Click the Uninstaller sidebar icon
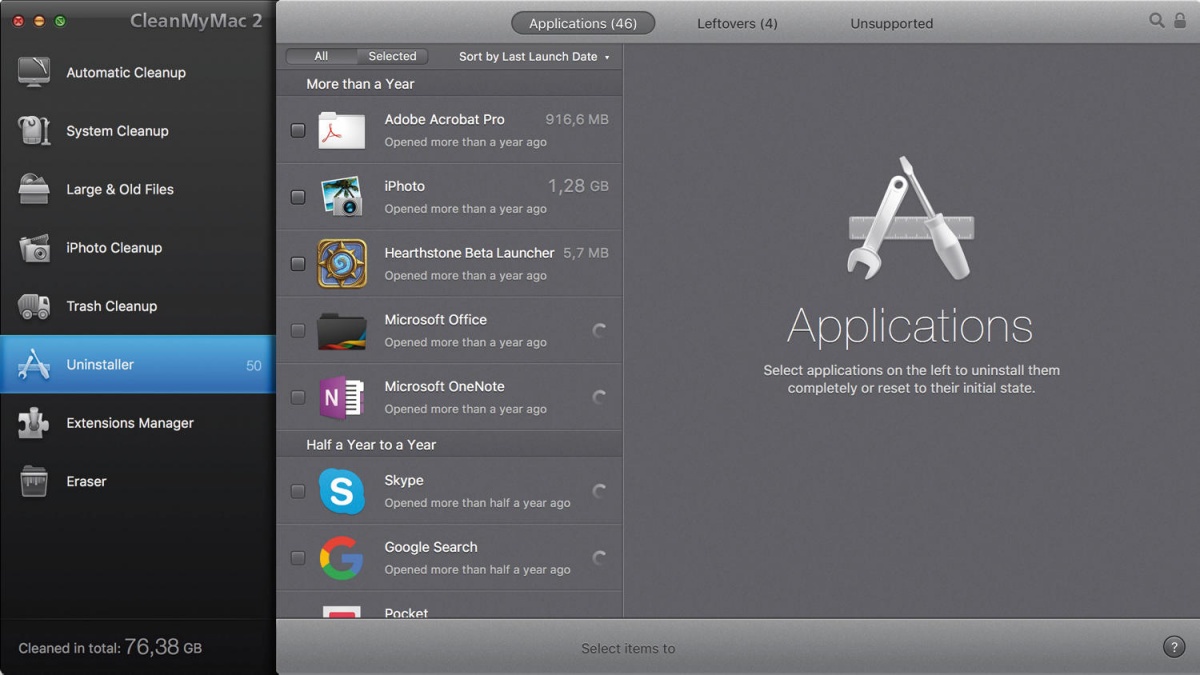The image size is (1200, 675). pyautogui.click(x=34, y=365)
